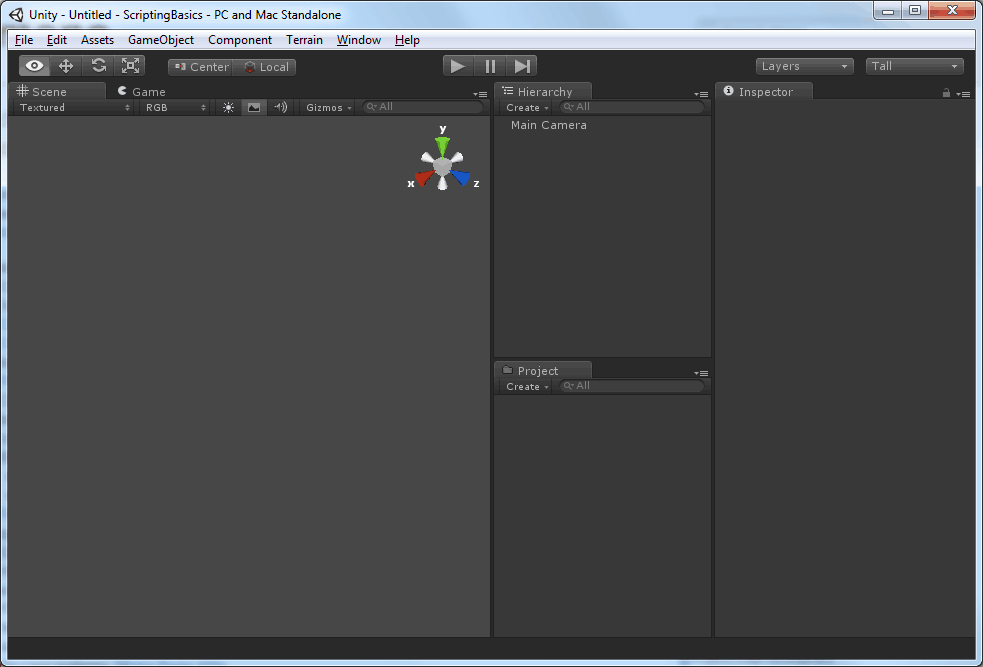Minimize the Unity window
Viewport: 983px width, 667px height.
coord(888,10)
